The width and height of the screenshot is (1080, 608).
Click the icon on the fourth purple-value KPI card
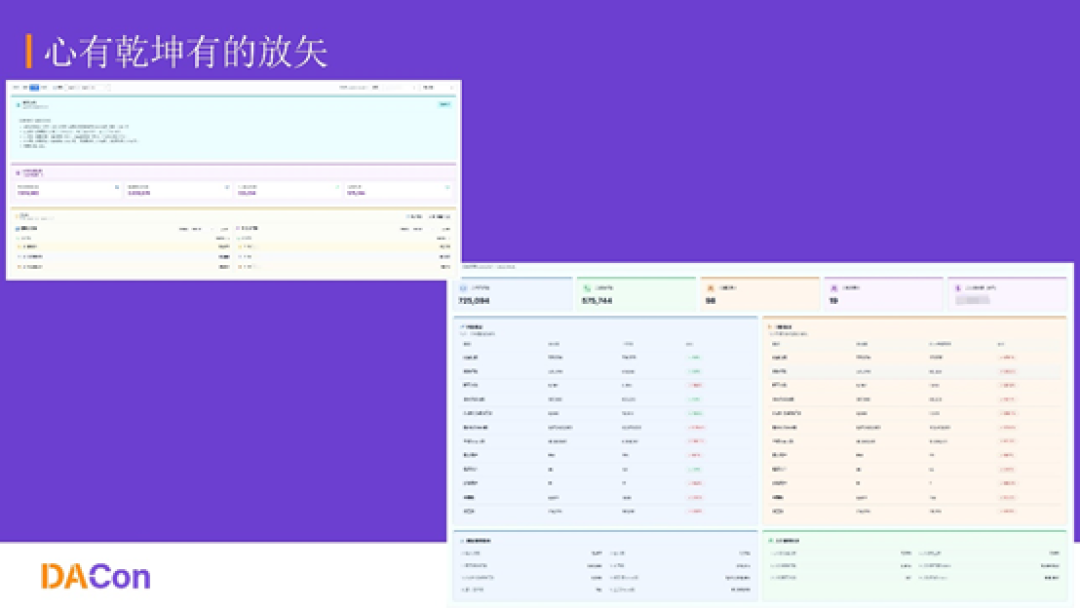(x=448, y=187)
